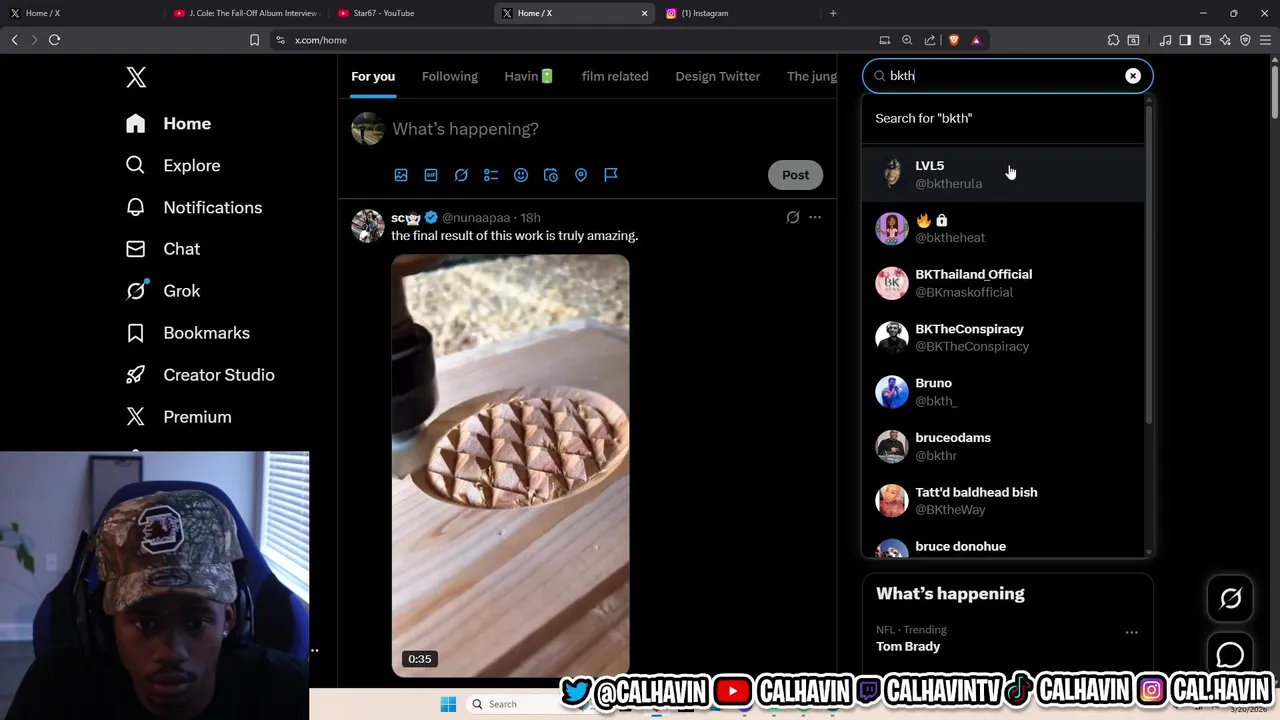Open bruceodams @bkthr search result
The image size is (1280, 720).
(1004, 446)
